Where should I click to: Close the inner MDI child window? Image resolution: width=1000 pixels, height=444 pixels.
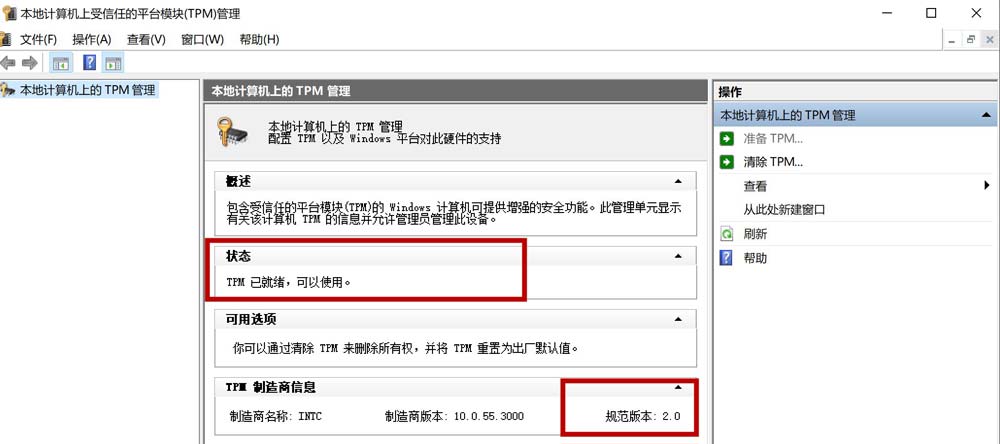coord(990,40)
